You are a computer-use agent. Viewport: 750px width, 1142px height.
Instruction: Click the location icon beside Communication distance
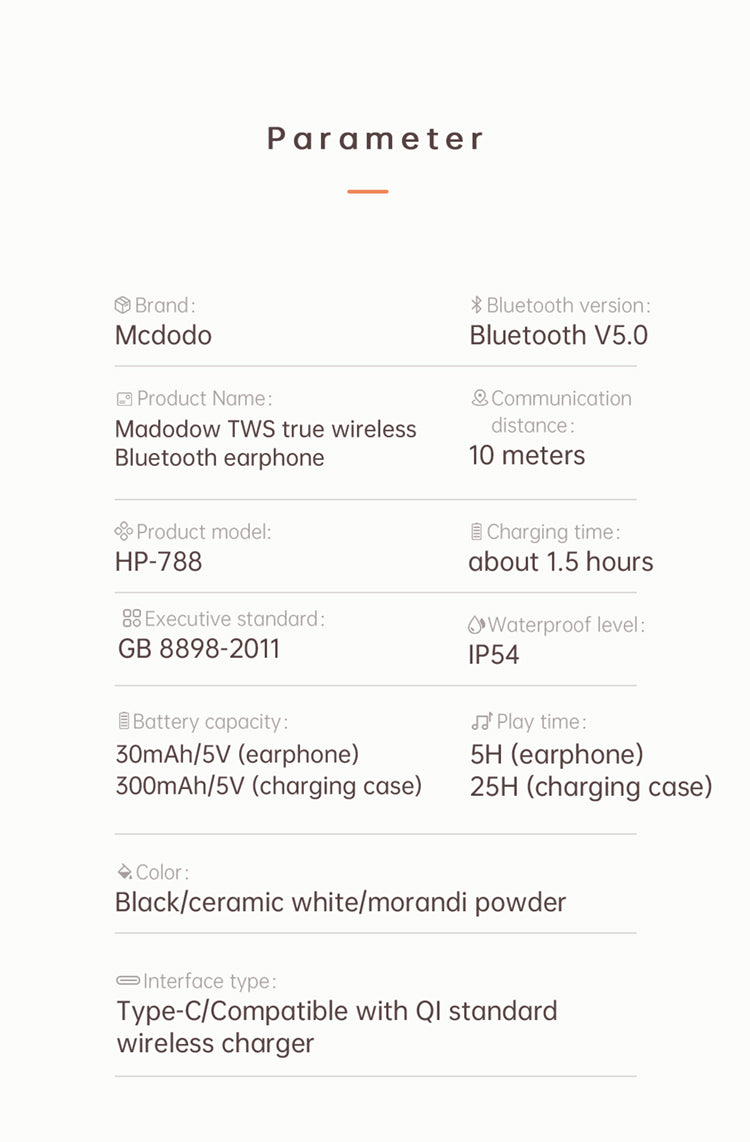click(479, 398)
